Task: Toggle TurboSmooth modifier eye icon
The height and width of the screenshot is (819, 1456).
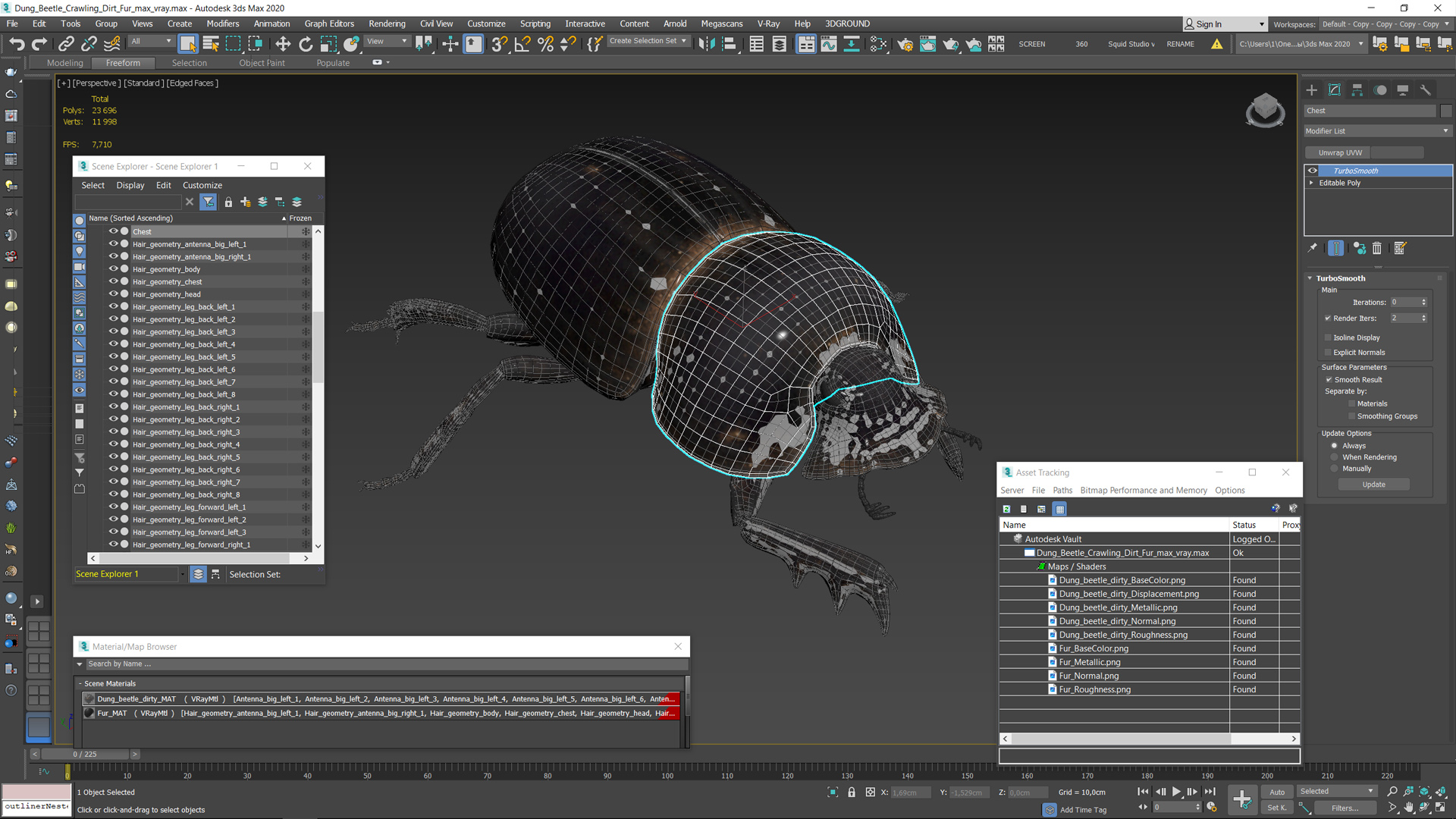Action: 1313,171
